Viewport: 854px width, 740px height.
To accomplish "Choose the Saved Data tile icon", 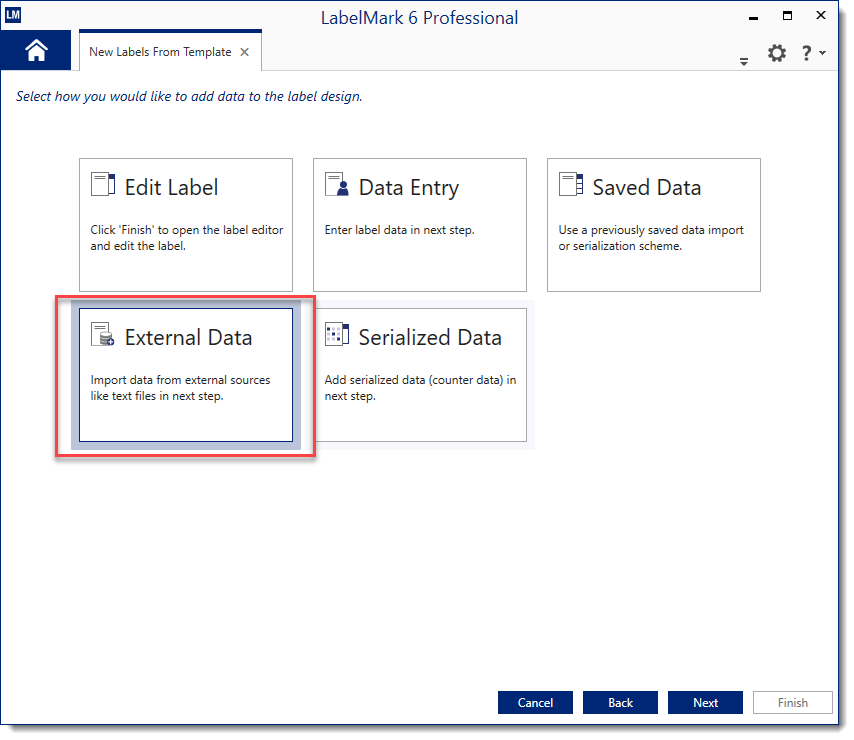I will tap(571, 185).
